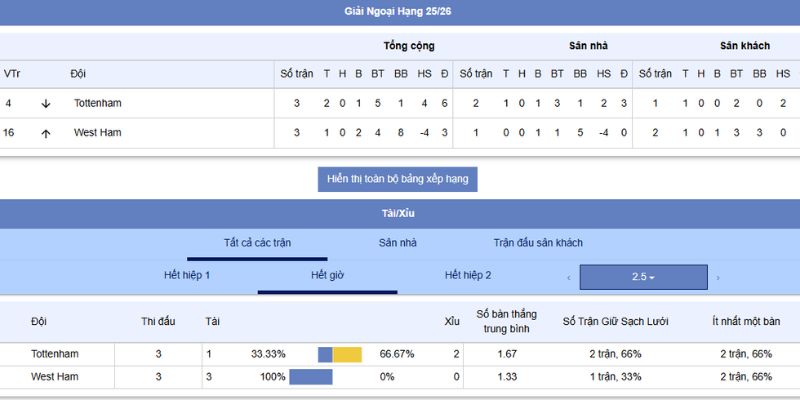800x400 pixels.
Task: Switch to the 'Sân nhà' tab
Action: pos(397,243)
